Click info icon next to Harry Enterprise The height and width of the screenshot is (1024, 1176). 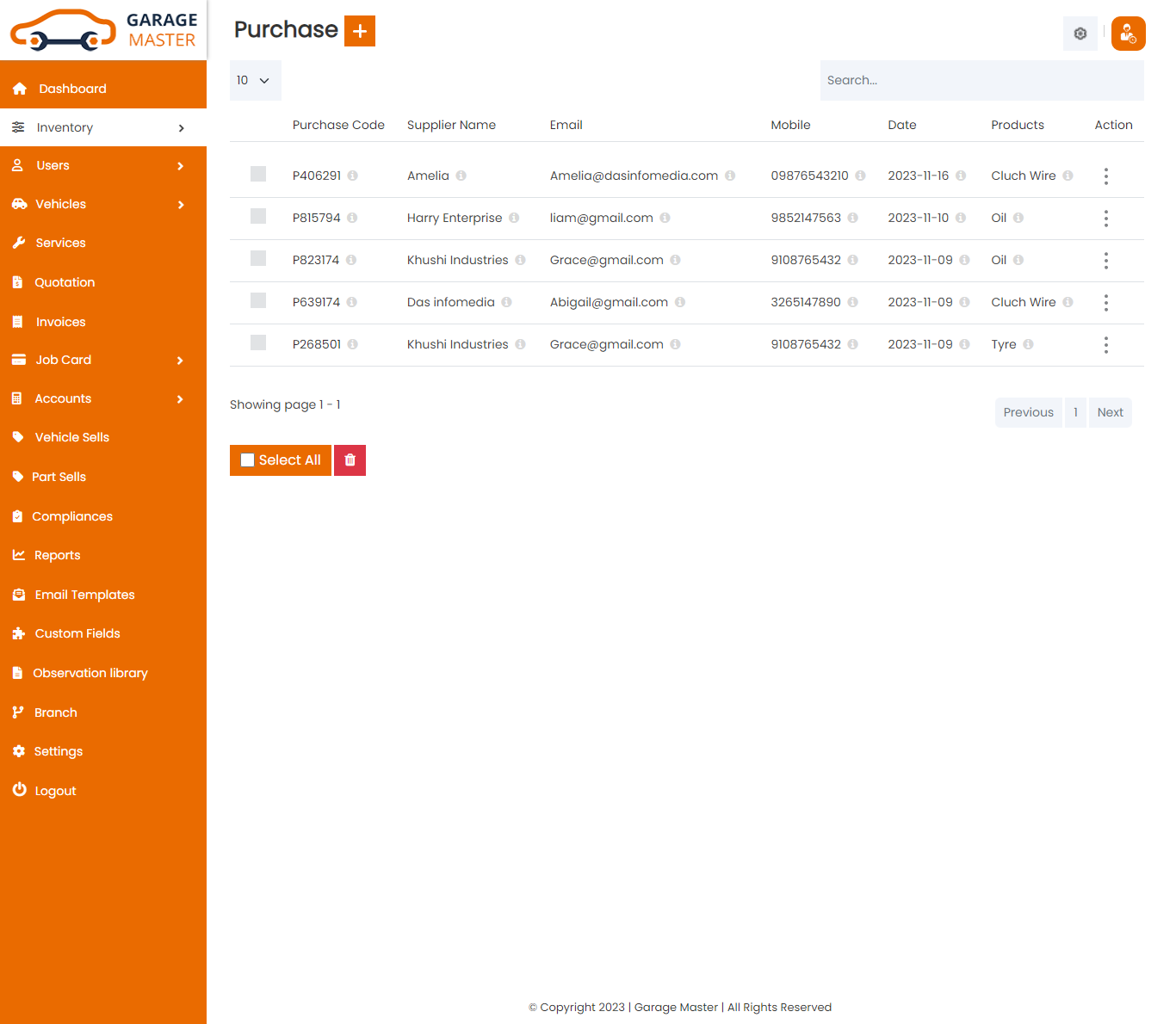click(x=514, y=218)
